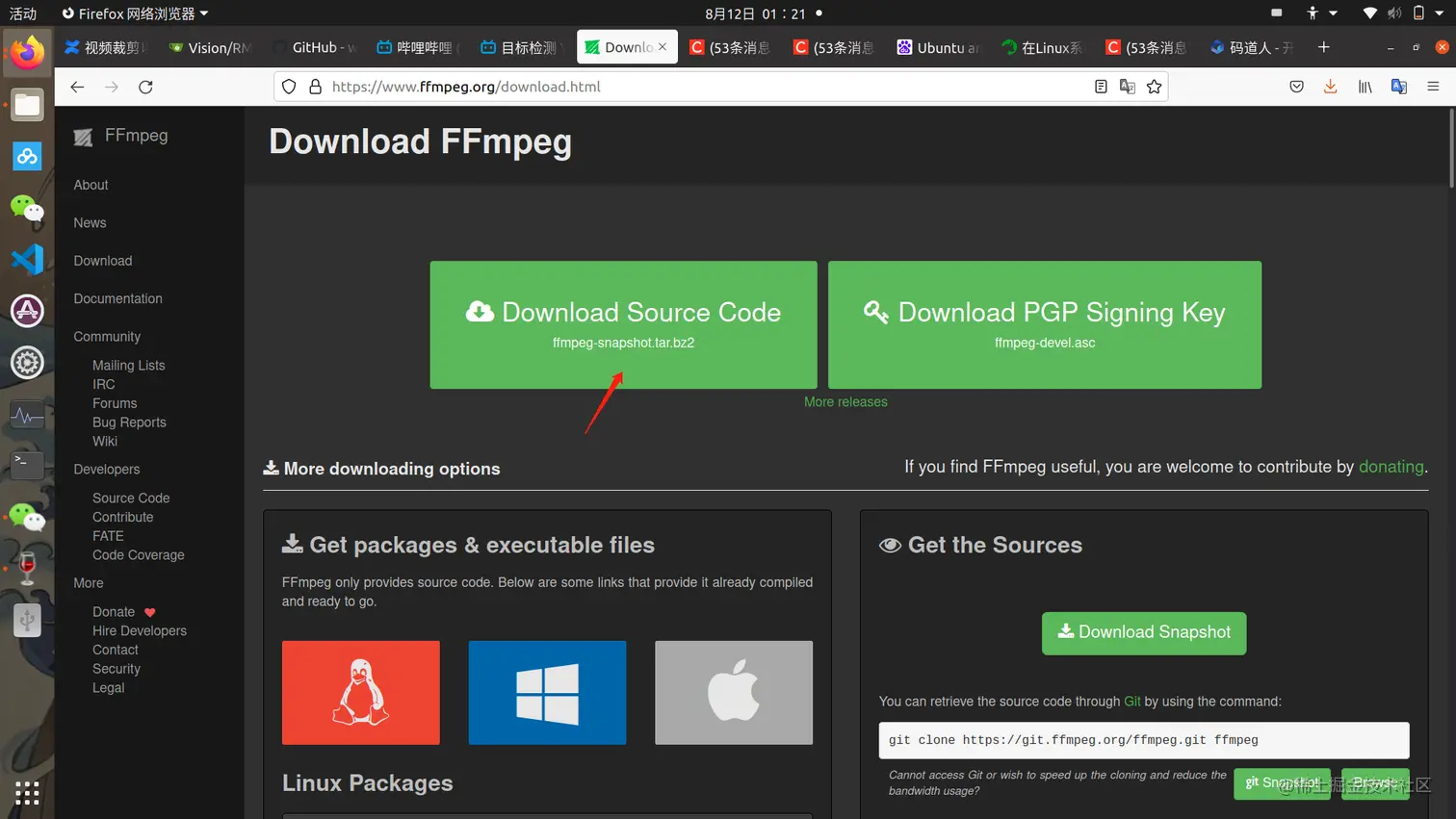Open the Terminal from the dock

coord(27,465)
